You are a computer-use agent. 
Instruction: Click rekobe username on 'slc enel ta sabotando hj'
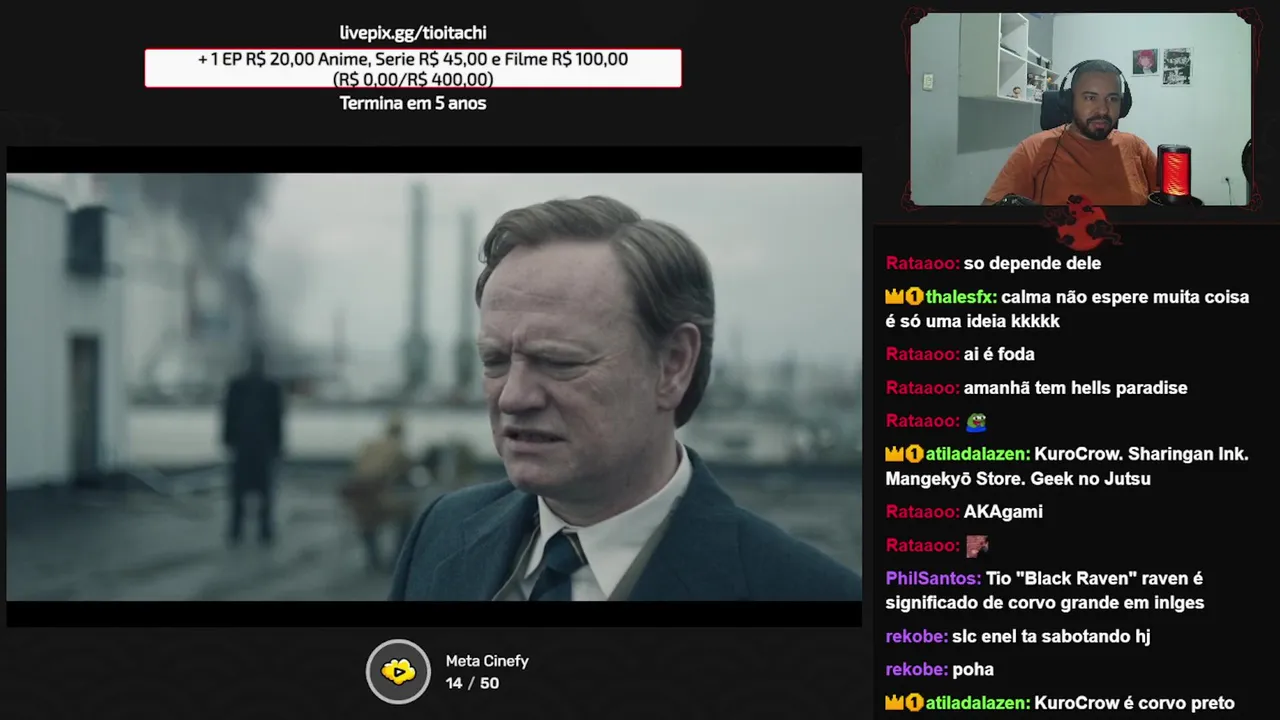tap(916, 637)
